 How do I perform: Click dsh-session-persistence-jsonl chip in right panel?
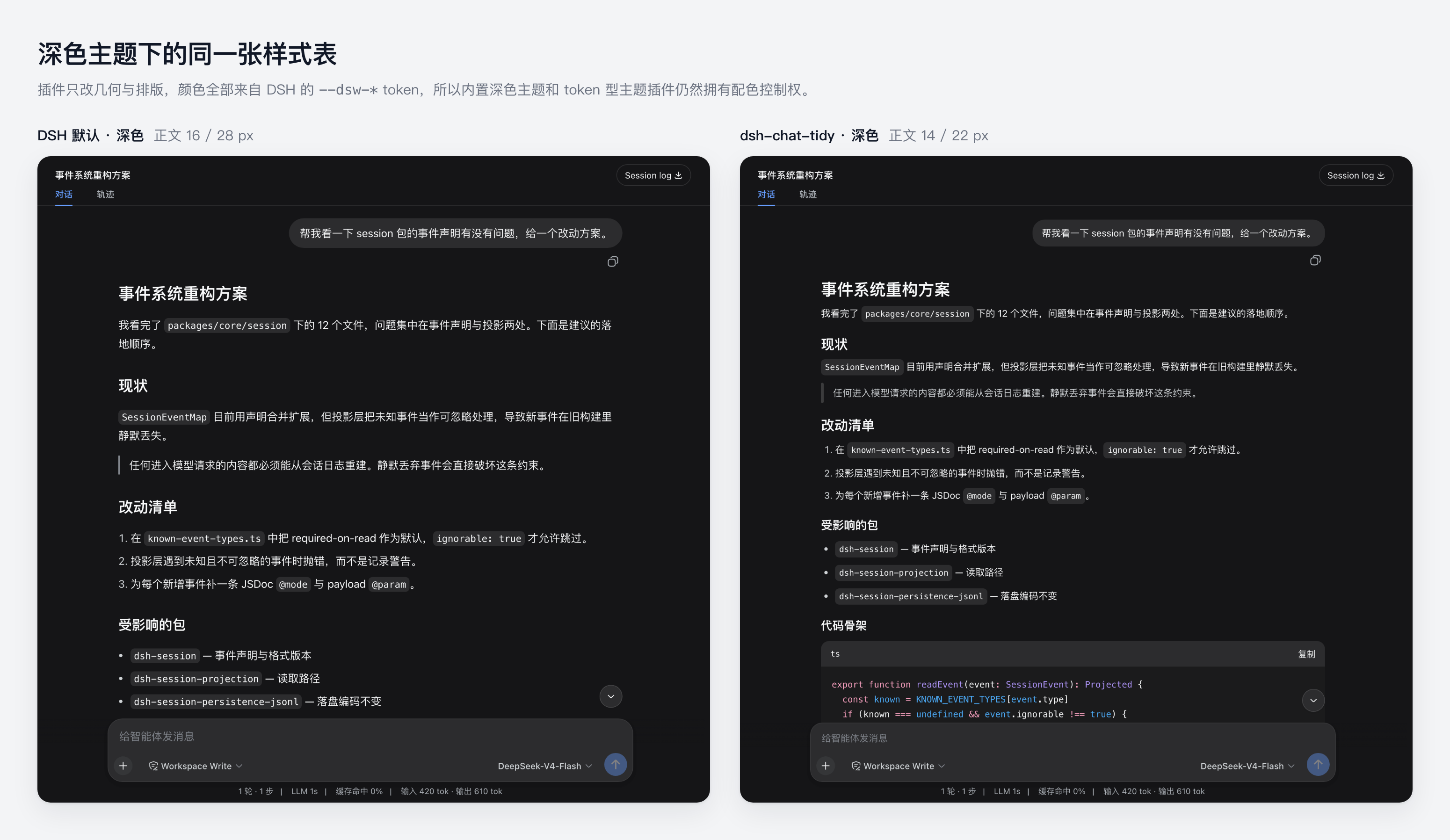[x=911, y=597]
